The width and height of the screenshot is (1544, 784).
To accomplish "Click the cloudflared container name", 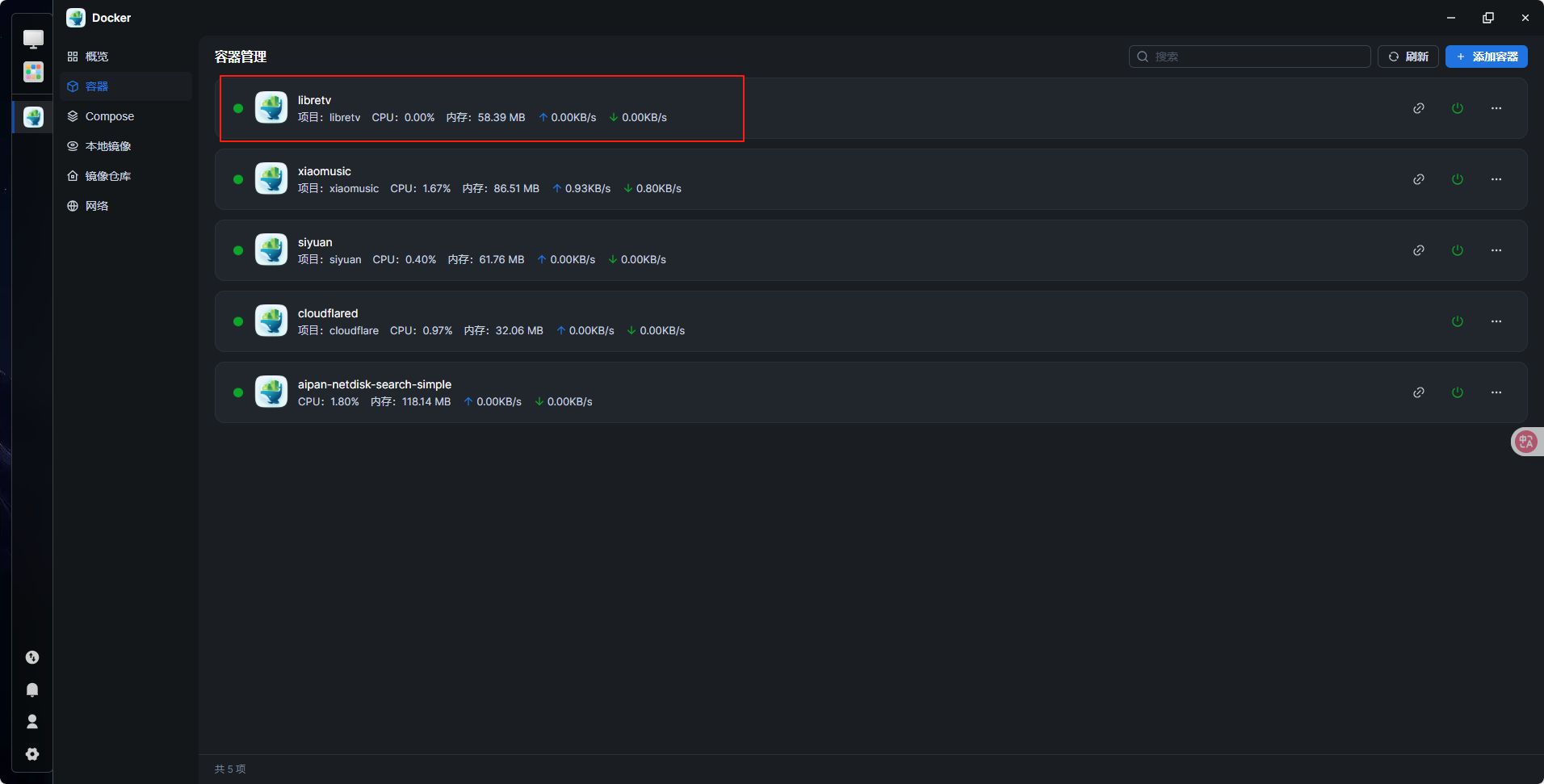I will point(328,313).
